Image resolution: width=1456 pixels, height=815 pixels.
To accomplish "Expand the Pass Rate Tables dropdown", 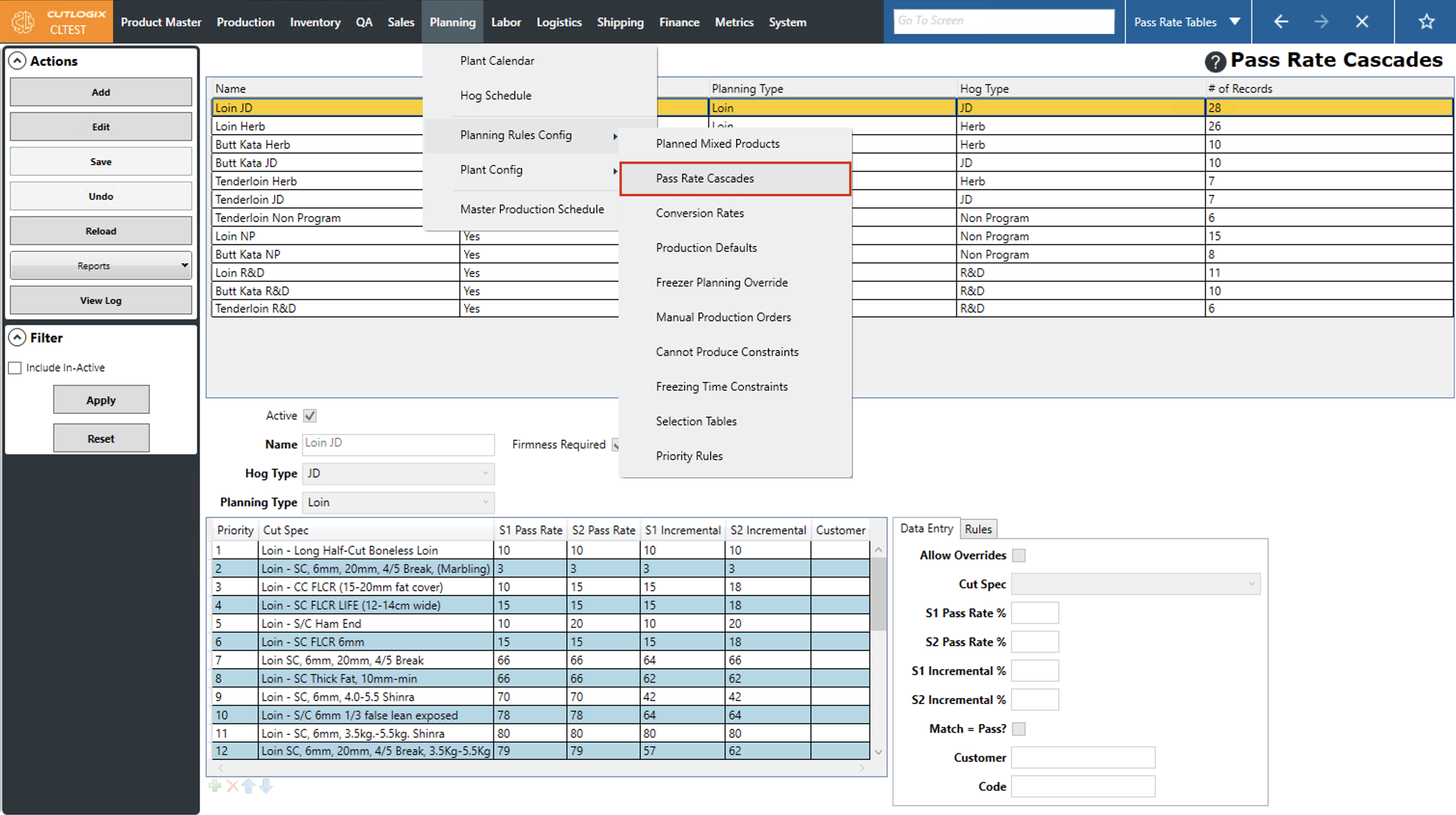I will click(1235, 22).
